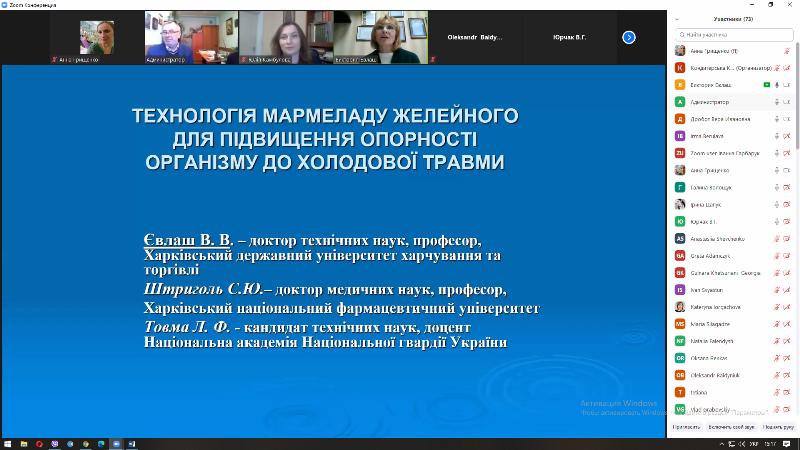Screen dimensions: 800x450
Task: Show hidden system tray icons chevron
Action: pyautogui.click(x=721, y=444)
